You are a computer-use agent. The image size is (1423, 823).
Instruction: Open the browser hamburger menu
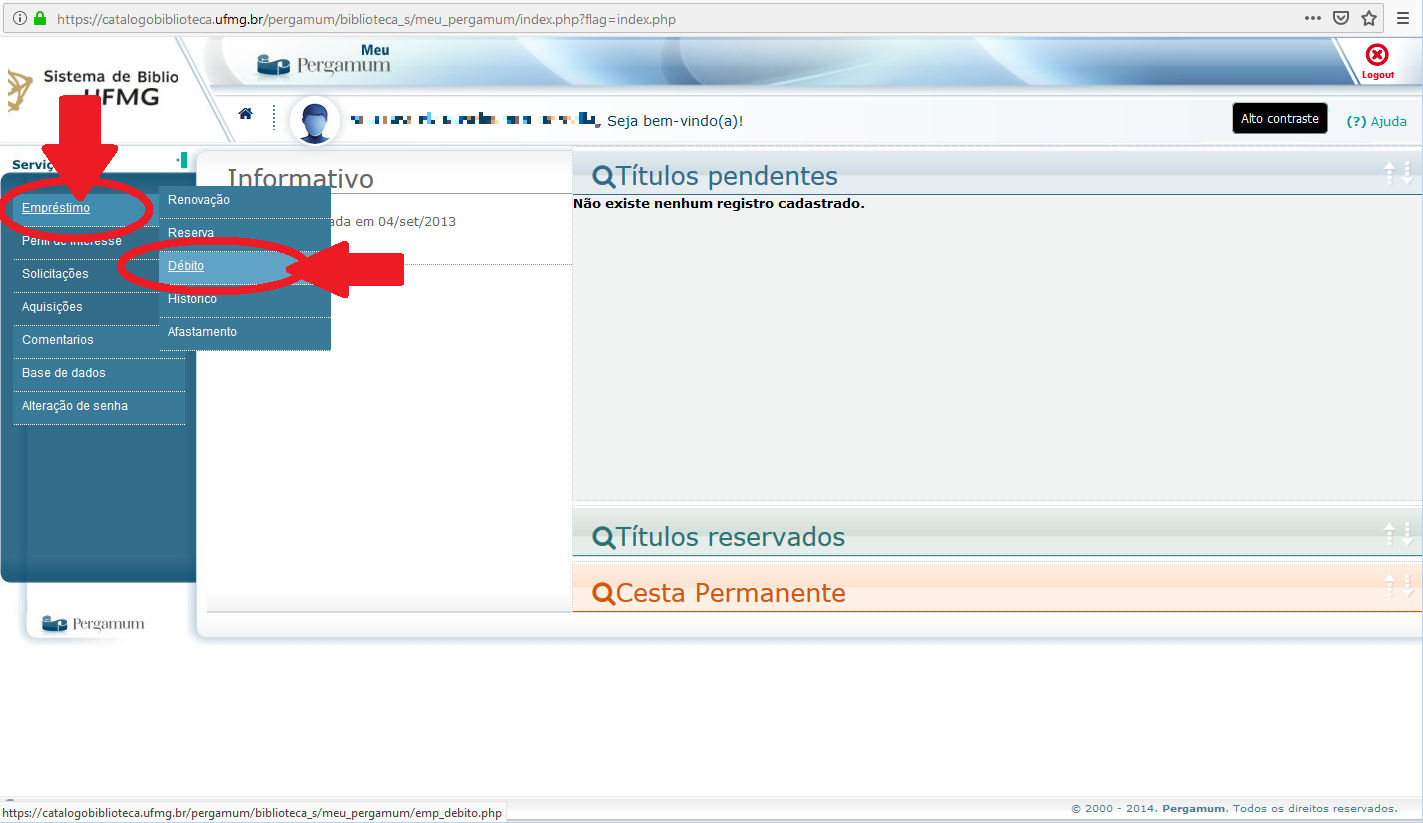click(1403, 19)
